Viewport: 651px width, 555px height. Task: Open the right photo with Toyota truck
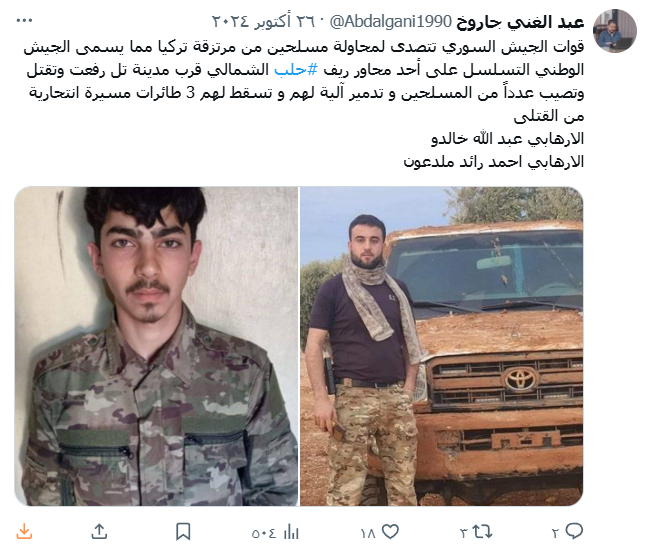point(442,346)
